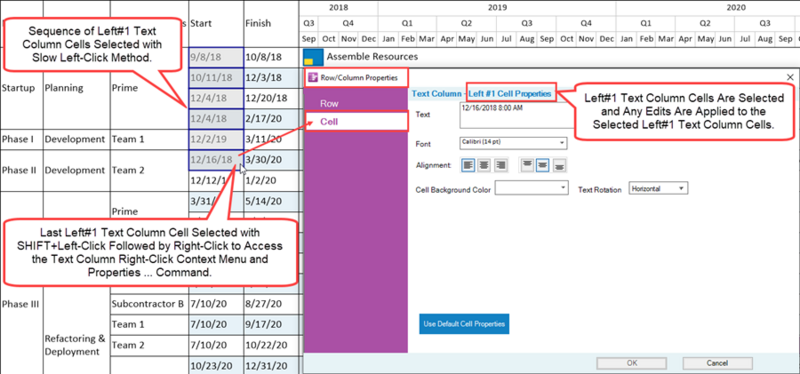Screen dimensions: 800x374
Task: Click Development in the Phase I row
Action: pyautogui.click(x=77, y=139)
